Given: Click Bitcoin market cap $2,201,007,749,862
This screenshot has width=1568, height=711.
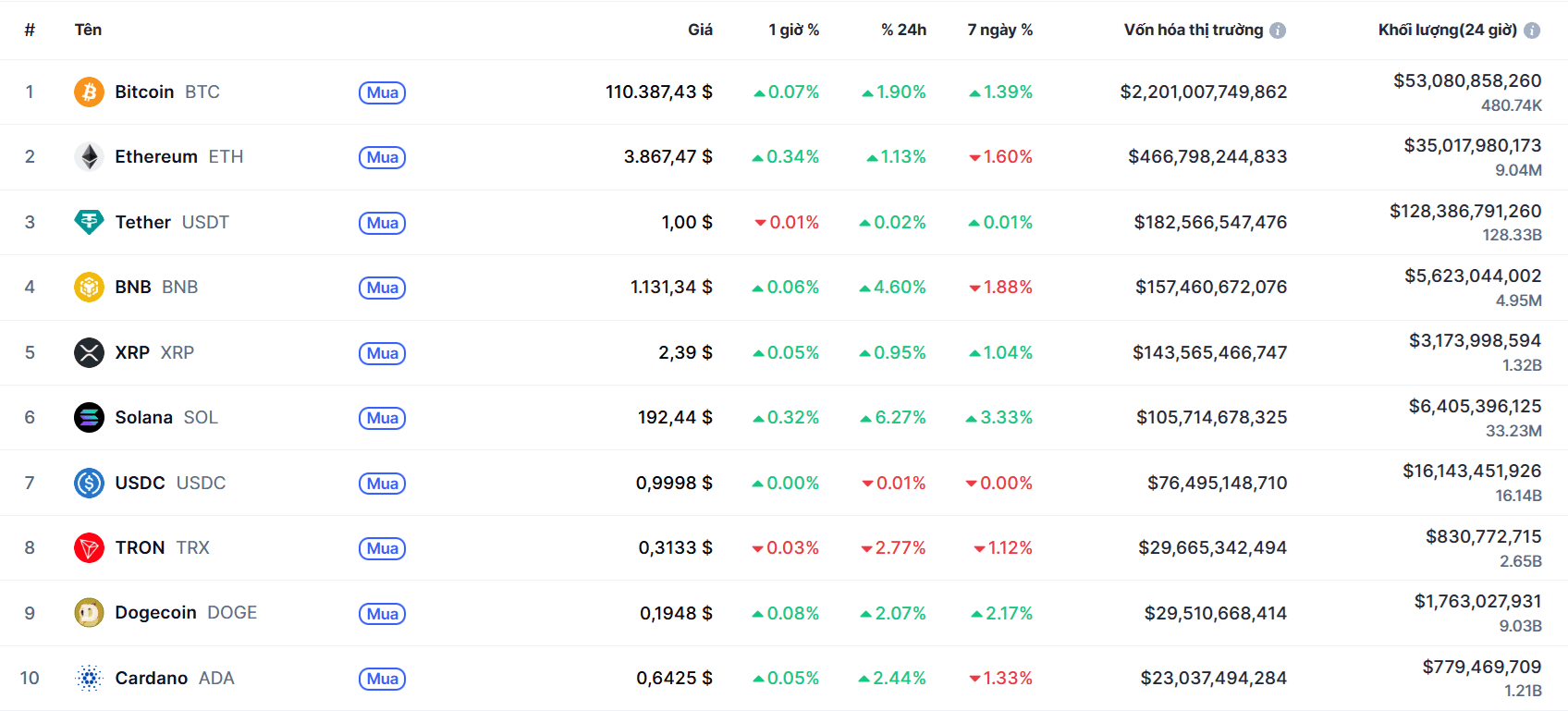Looking at the screenshot, I should 1204,92.
